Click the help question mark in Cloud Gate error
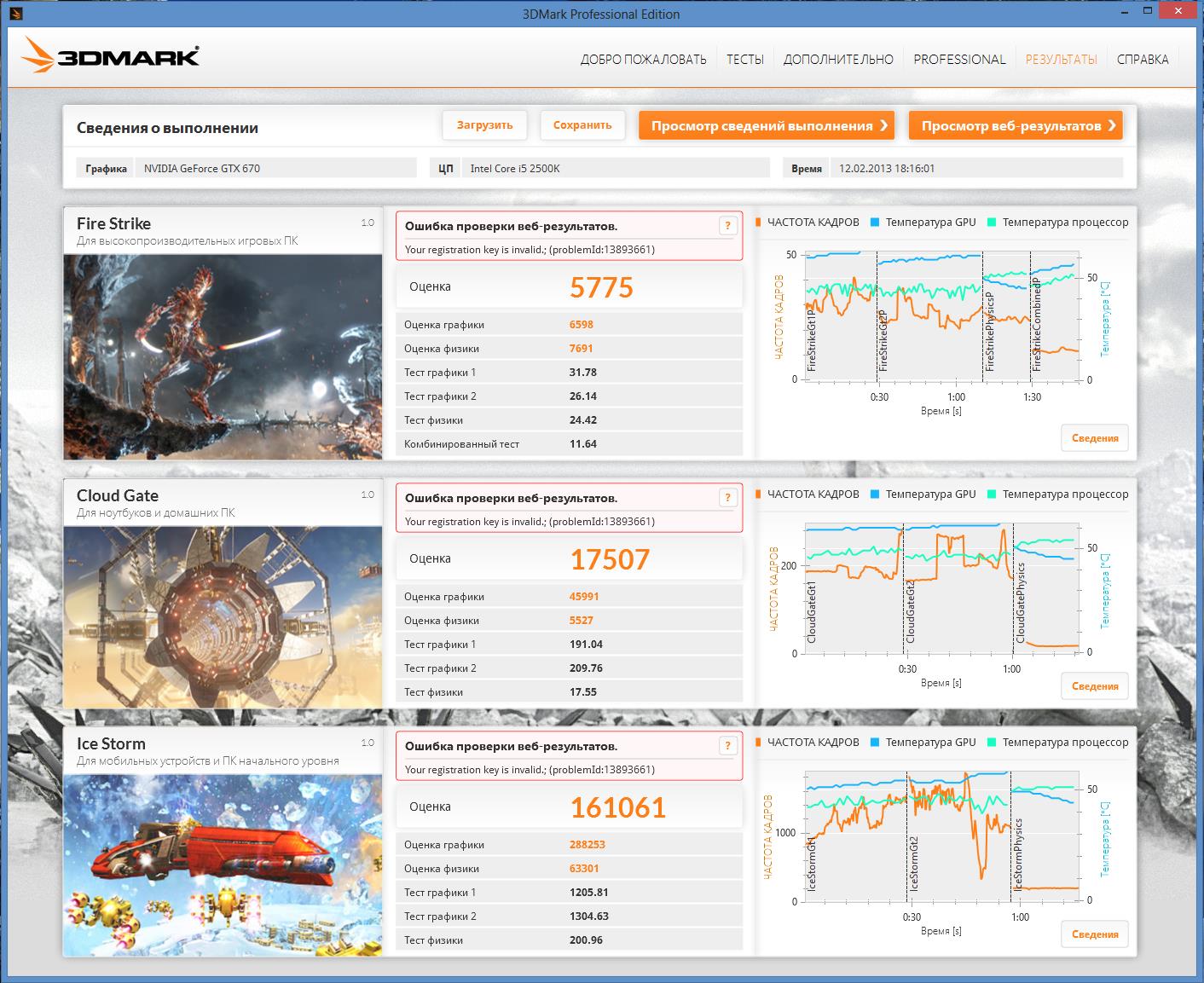This screenshot has width=1204, height=983. (727, 498)
